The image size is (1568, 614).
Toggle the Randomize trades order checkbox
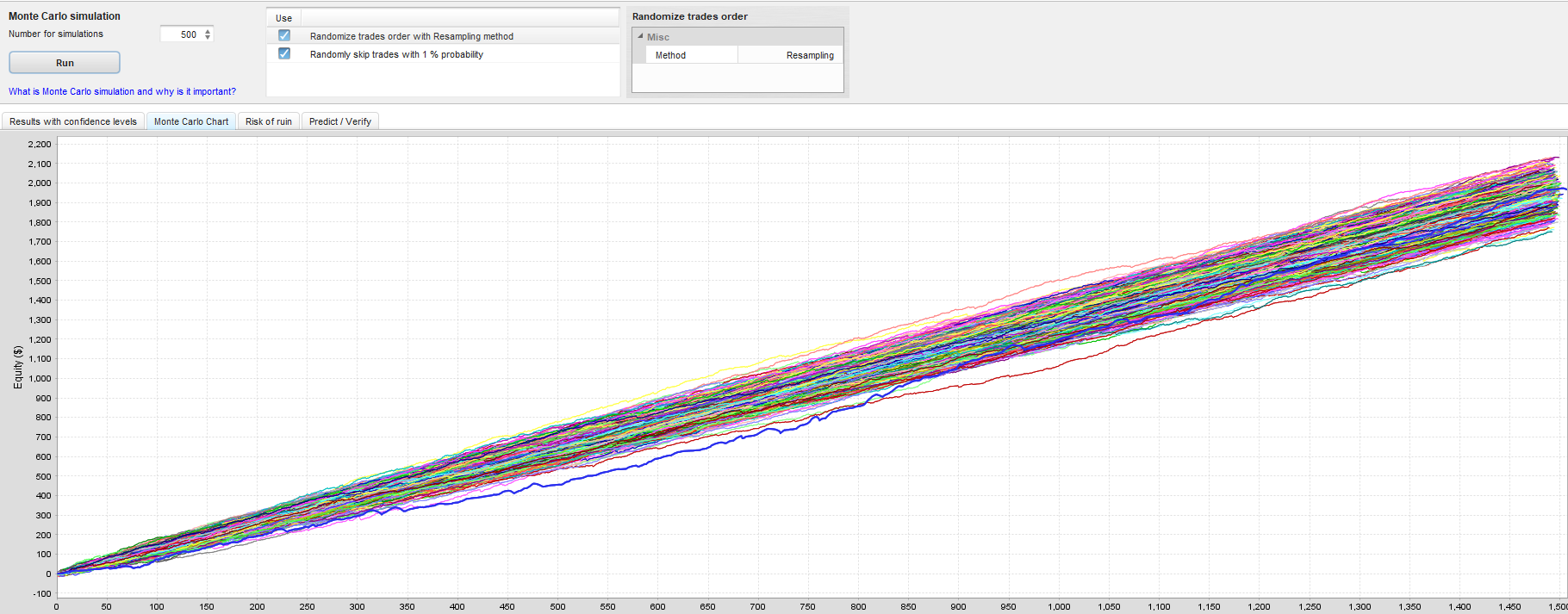point(284,35)
